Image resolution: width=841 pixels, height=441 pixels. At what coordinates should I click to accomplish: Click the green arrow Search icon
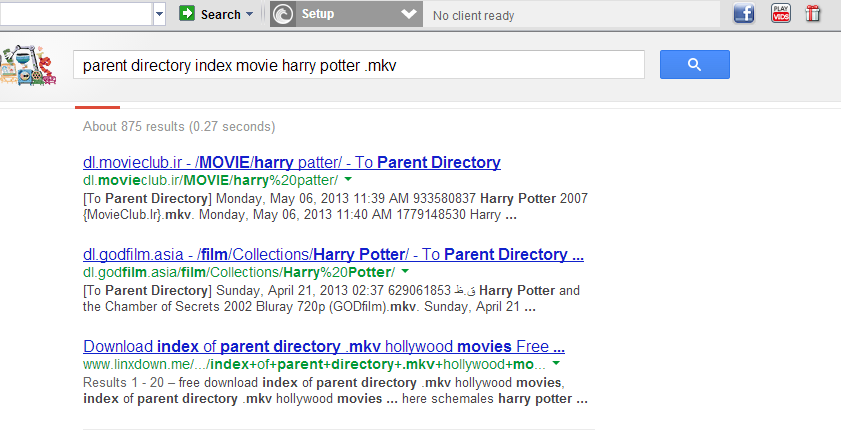click(x=187, y=13)
